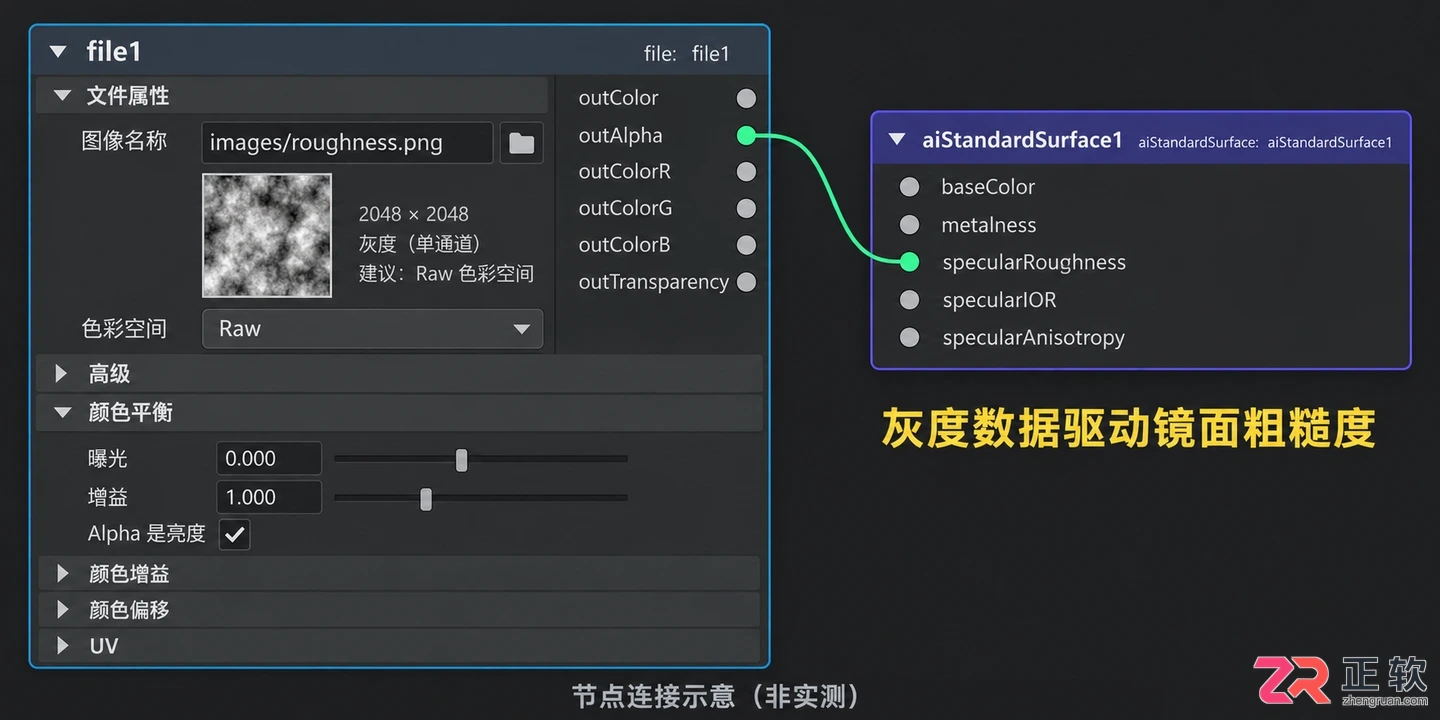Click the baseColor input port
Screen dimensions: 1440x720
click(909, 187)
